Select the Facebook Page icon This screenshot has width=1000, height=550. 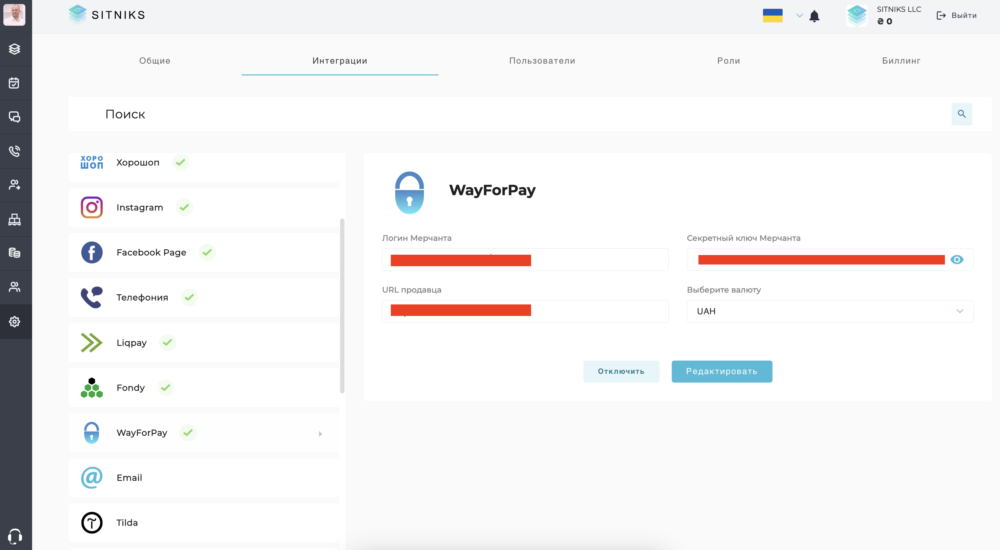coord(92,253)
